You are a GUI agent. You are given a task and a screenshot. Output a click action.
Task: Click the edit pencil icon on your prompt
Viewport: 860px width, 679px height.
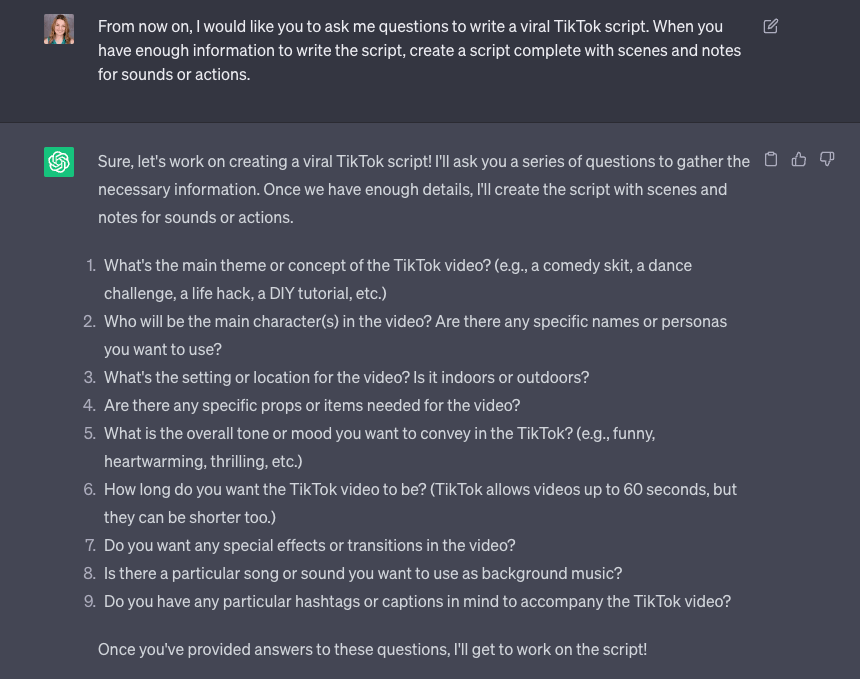pyautogui.click(x=770, y=28)
